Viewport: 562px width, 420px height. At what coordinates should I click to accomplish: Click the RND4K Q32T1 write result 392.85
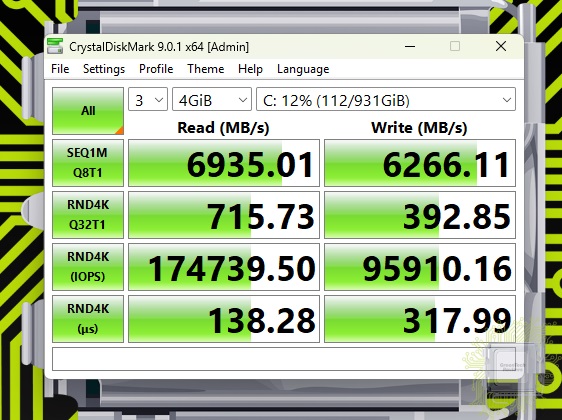[420, 215]
